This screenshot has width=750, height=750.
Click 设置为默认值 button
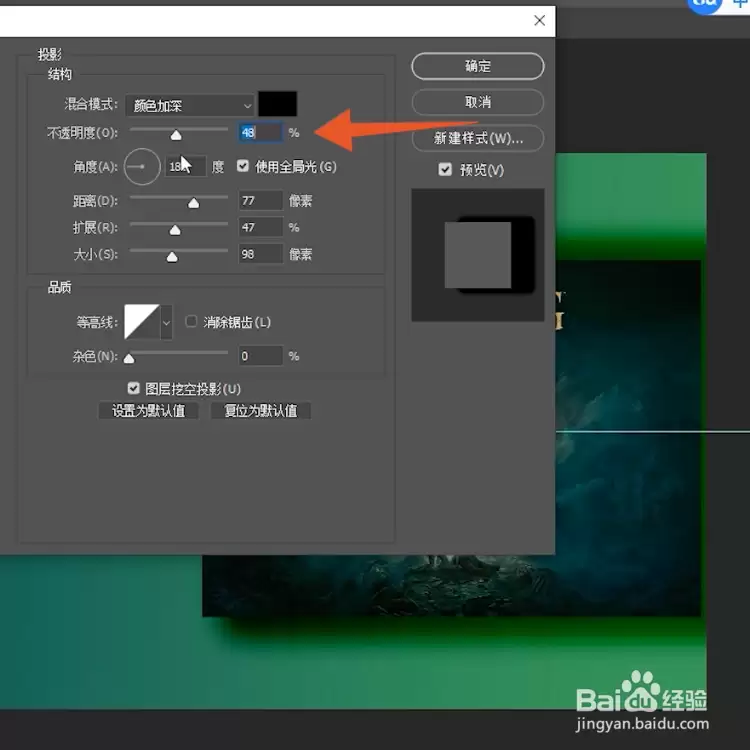tap(148, 411)
